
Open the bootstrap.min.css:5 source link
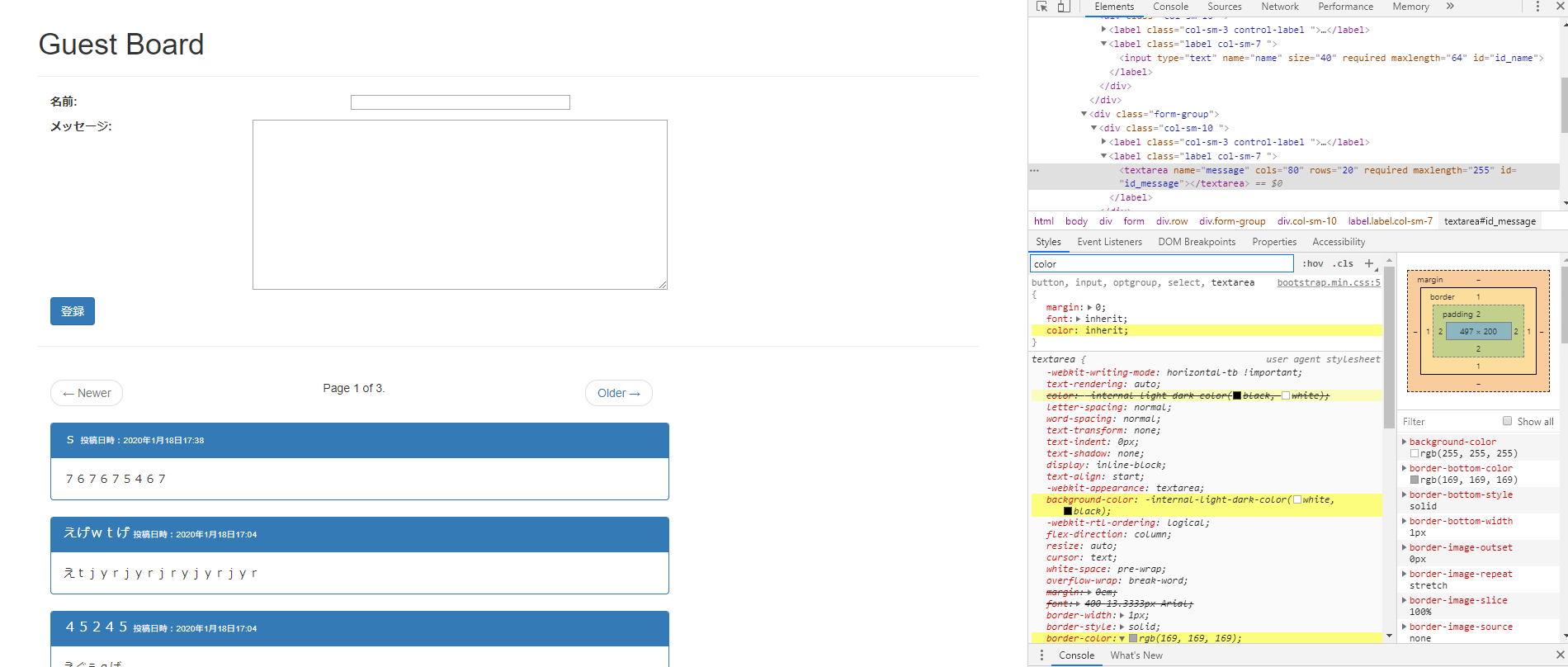[1329, 282]
